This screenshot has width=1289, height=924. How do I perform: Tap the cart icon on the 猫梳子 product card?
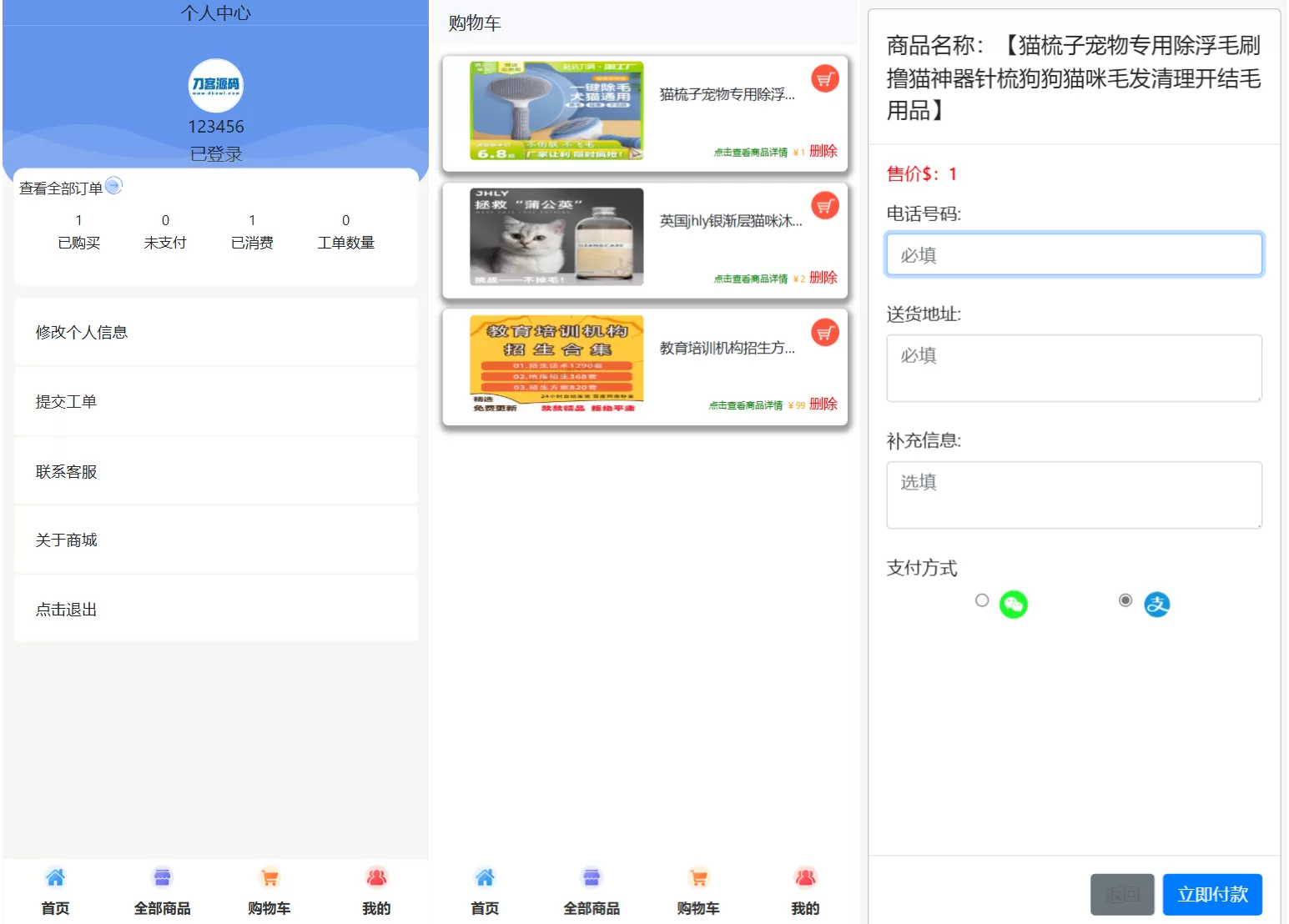[x=825, y=79]
